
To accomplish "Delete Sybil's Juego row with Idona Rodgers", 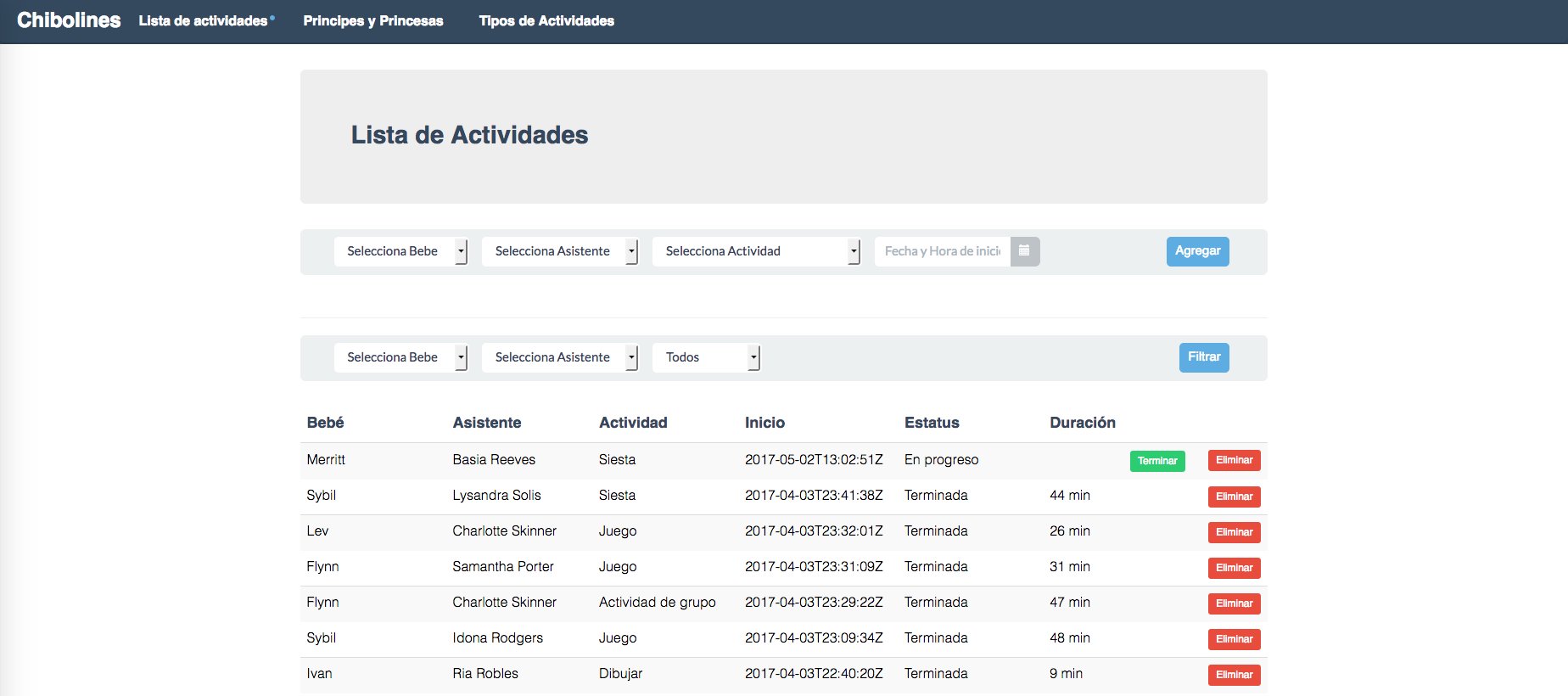I will [x=1235, y=639].
